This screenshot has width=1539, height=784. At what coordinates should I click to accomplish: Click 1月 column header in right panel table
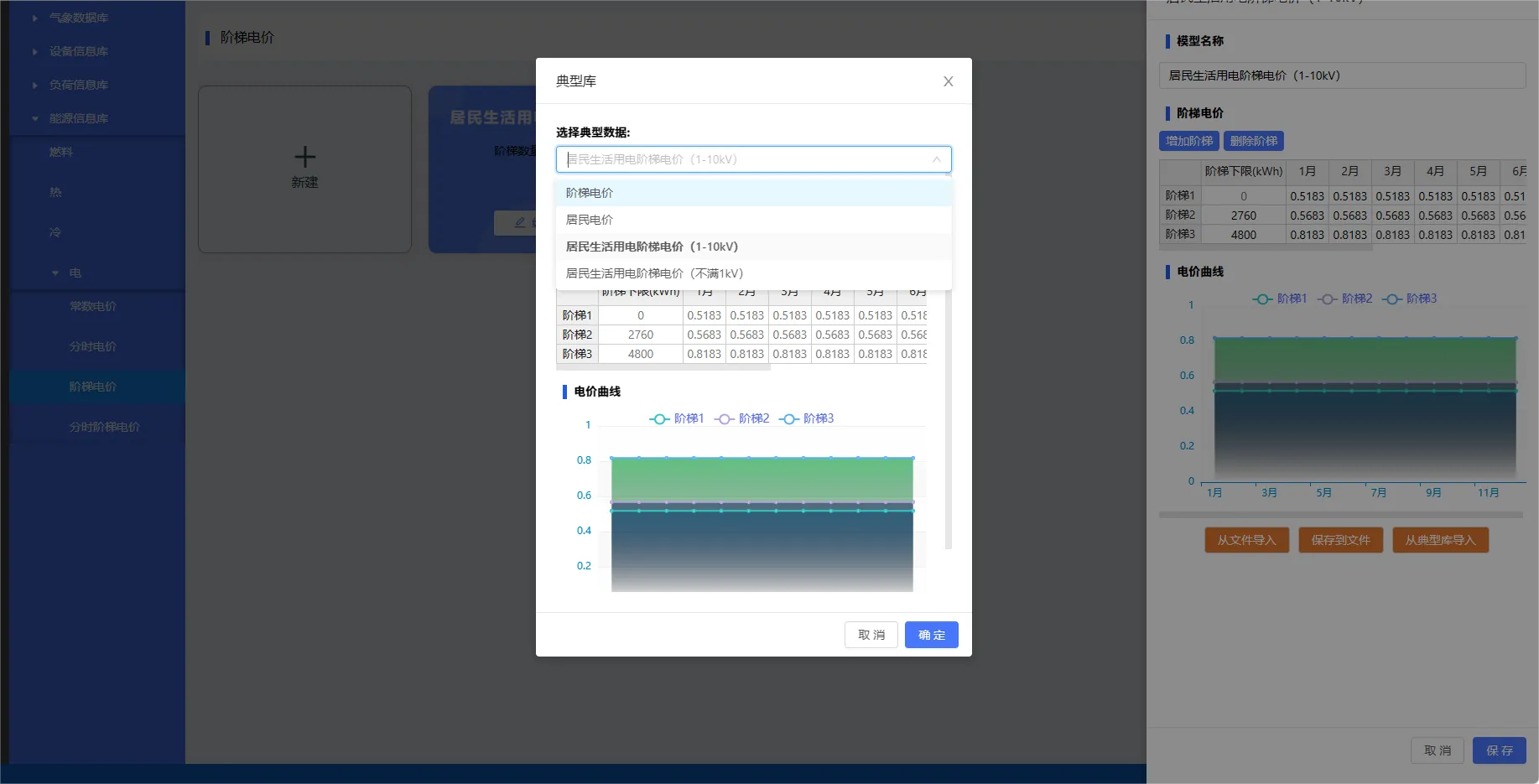click(1307, 171)
